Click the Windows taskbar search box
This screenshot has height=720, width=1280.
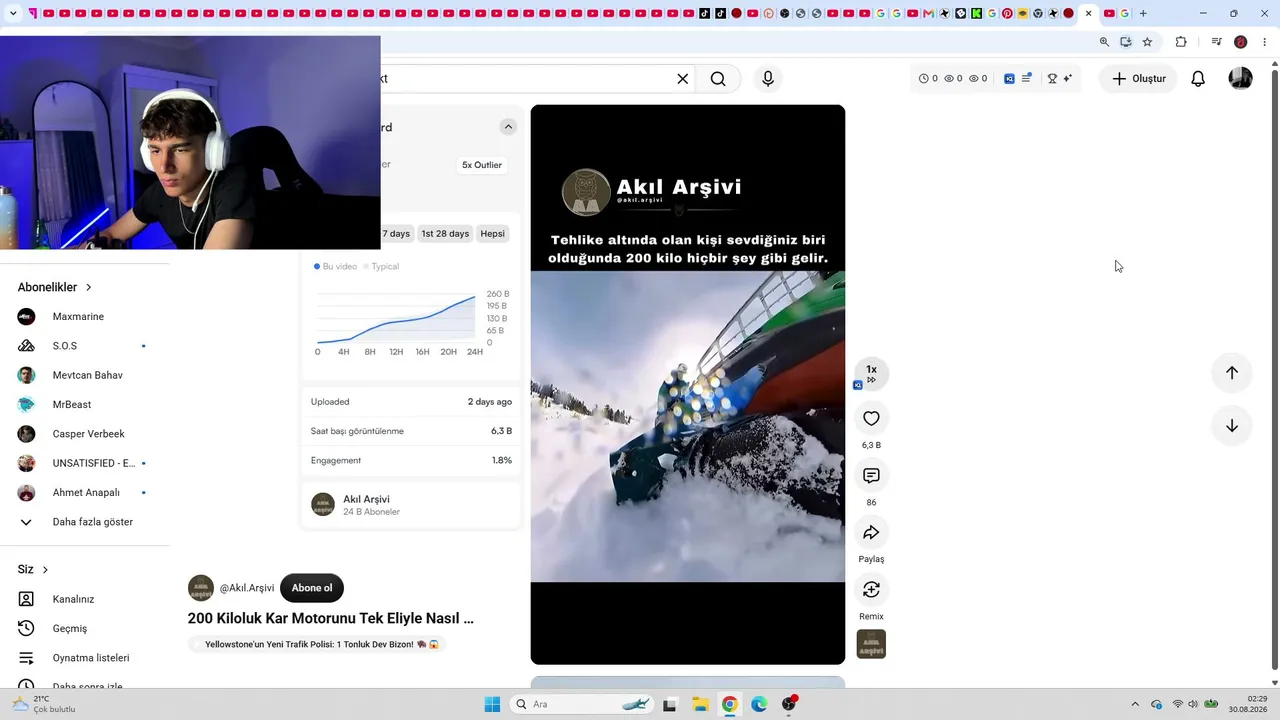[x=582, y=704]
